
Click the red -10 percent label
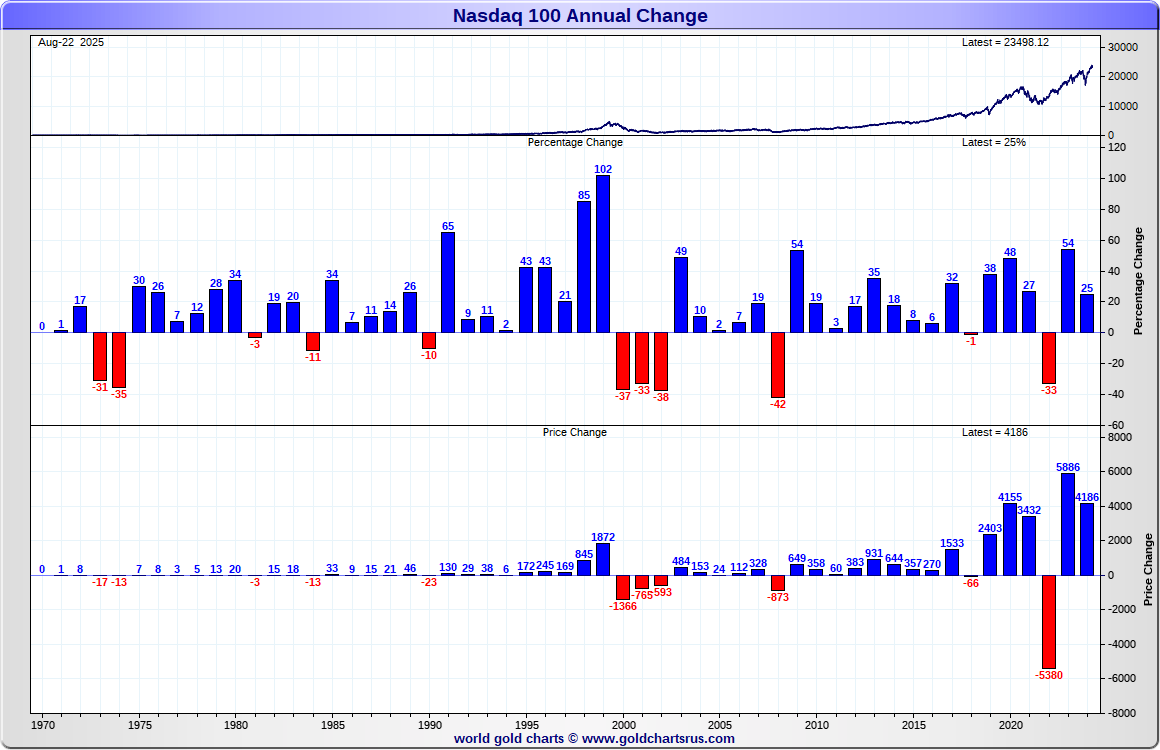click(x=429, y=355)
